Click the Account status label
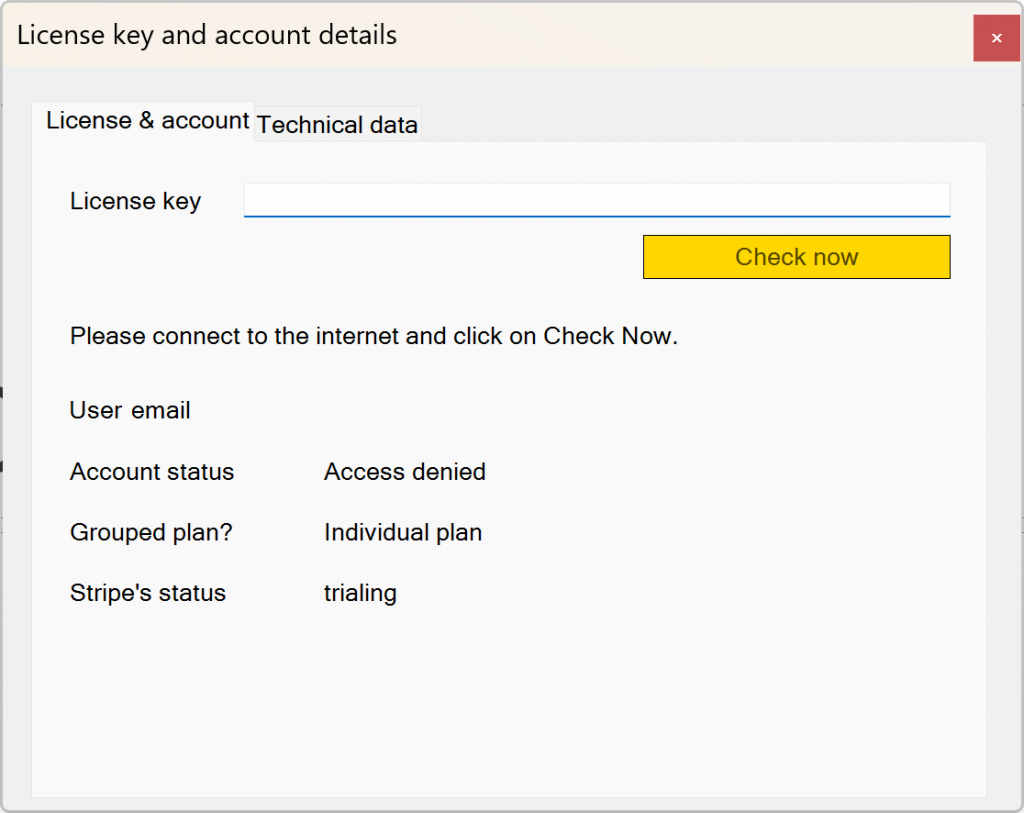This screenshot has height=813, width=1024. click(x=152, y=472)
